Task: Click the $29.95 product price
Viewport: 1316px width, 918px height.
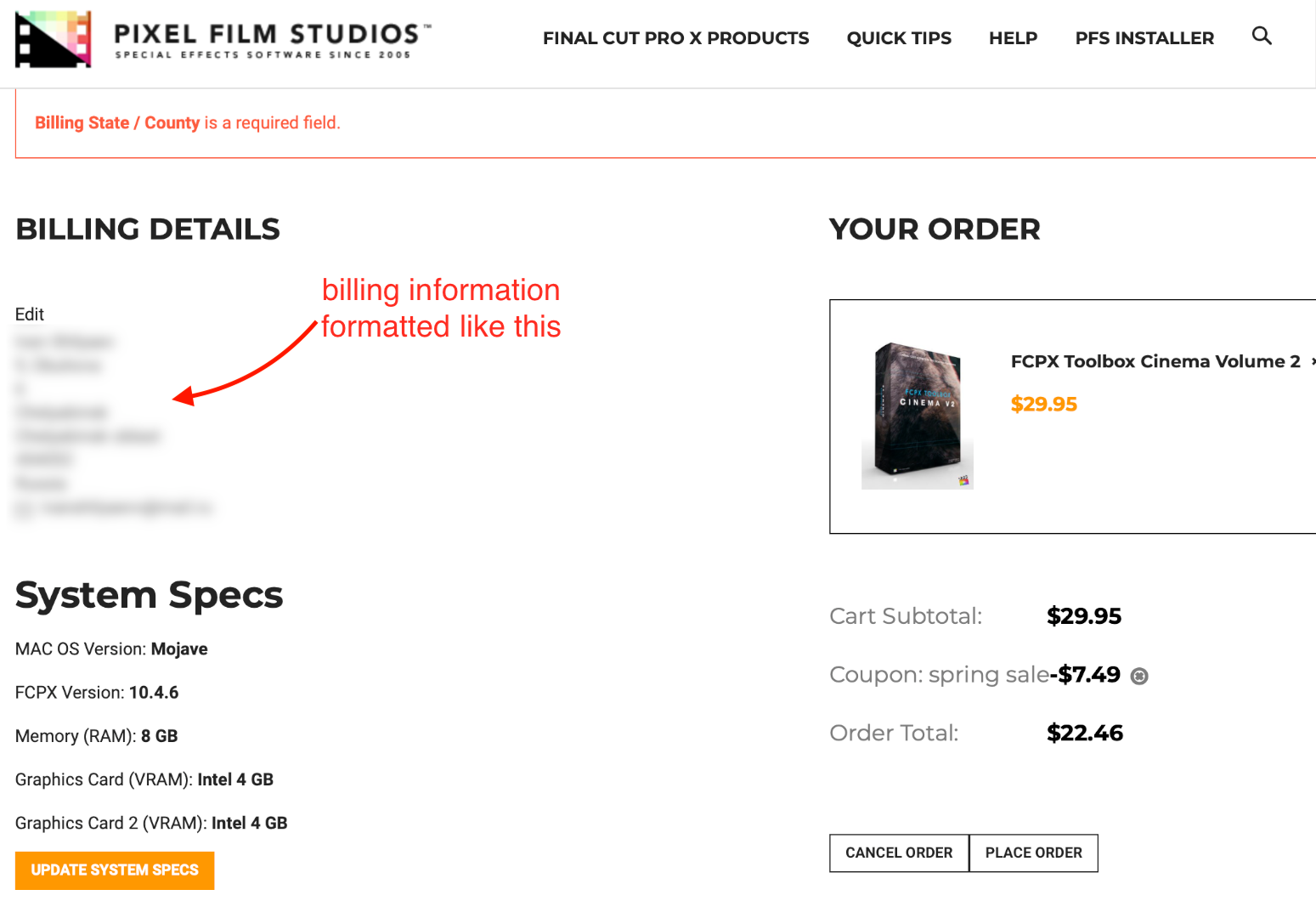Action: click(1043, 405)
